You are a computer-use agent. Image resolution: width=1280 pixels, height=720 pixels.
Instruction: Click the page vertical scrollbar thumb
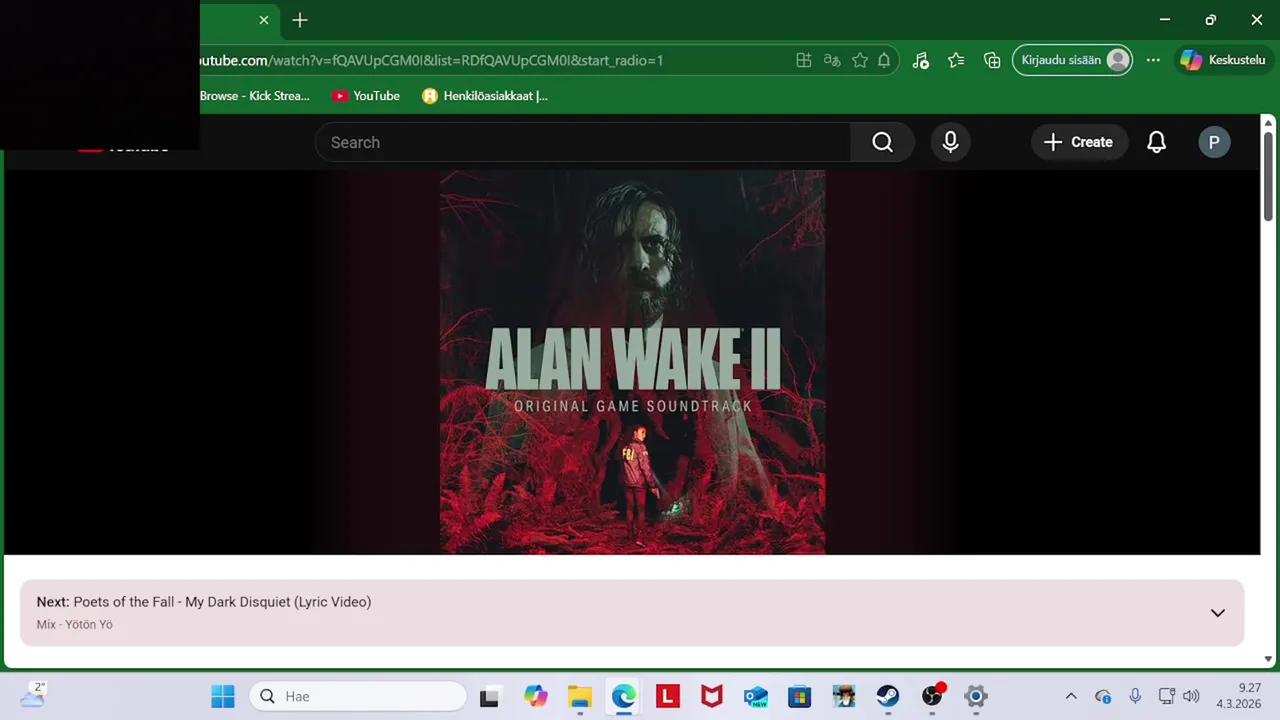[x=1268, y=175]
